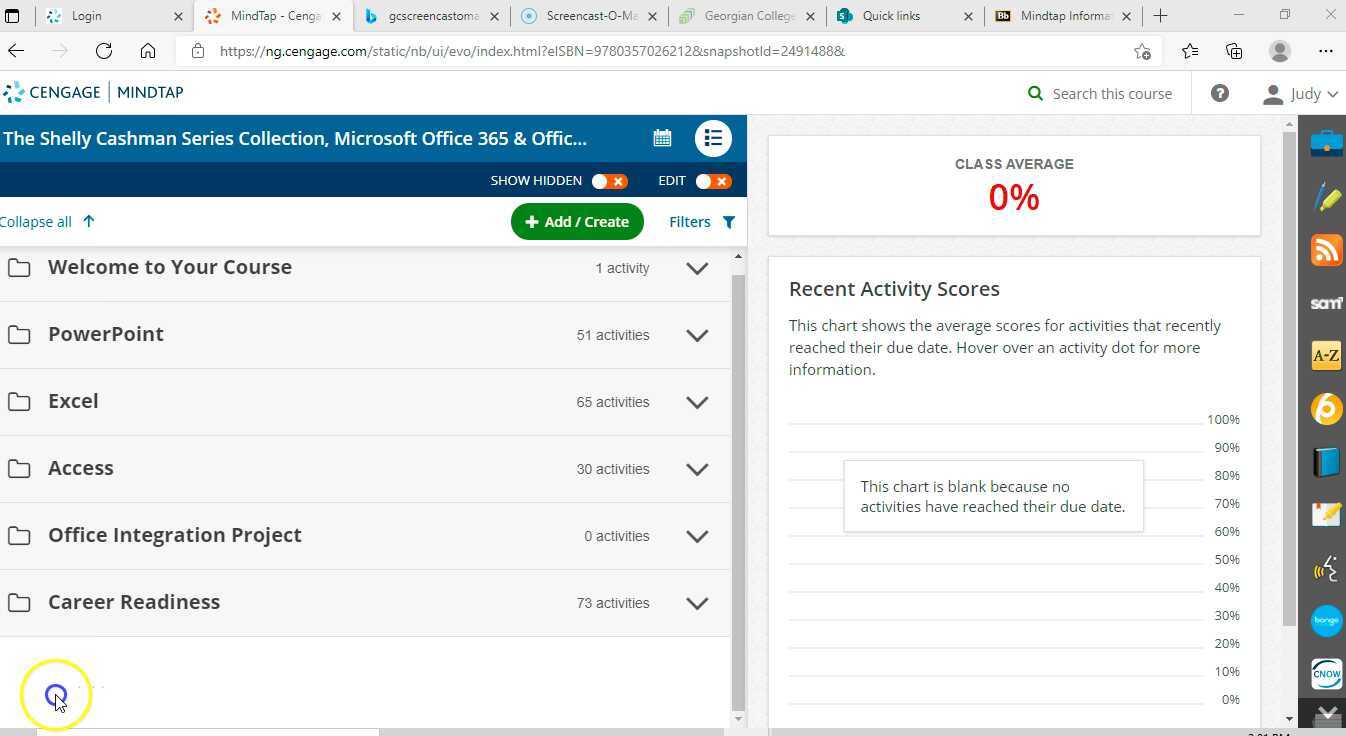Launch the SAM app from the right sidebar
This screenshot has height=736, width=1346.
1326,303
